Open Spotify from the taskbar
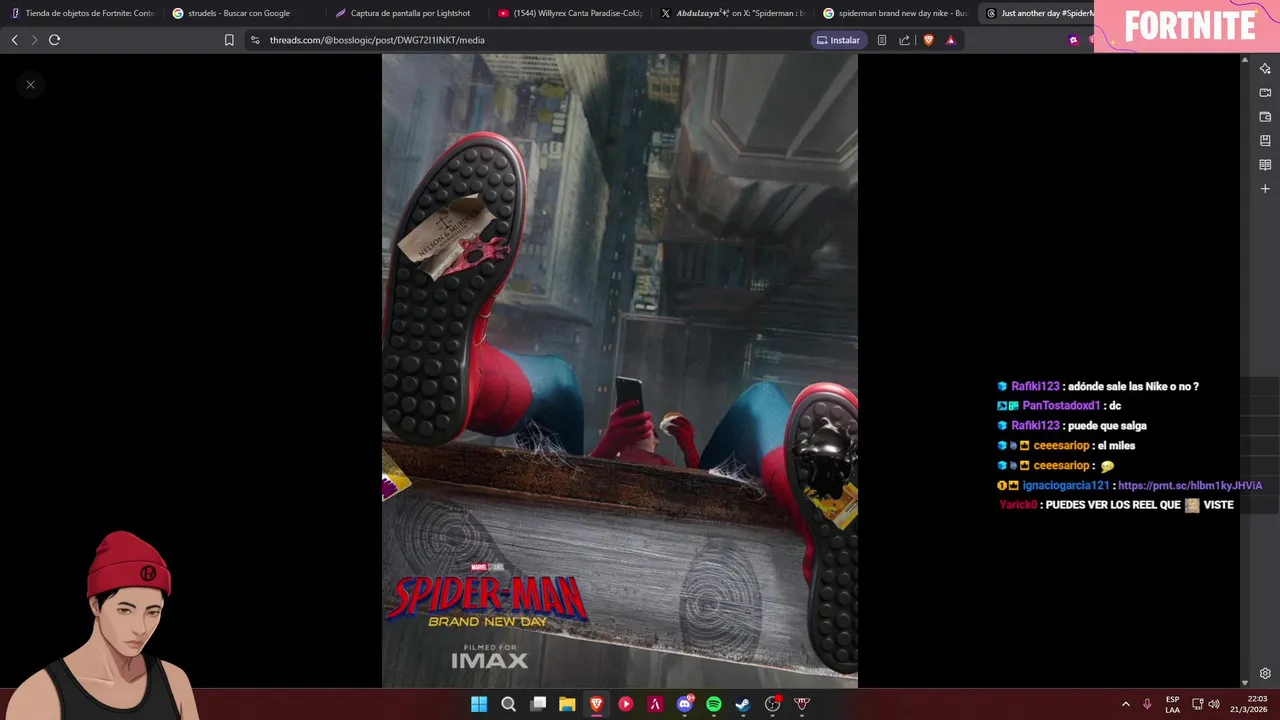Image resolution: width=1280 pixels, height=720 pixels. coord(714,704)
